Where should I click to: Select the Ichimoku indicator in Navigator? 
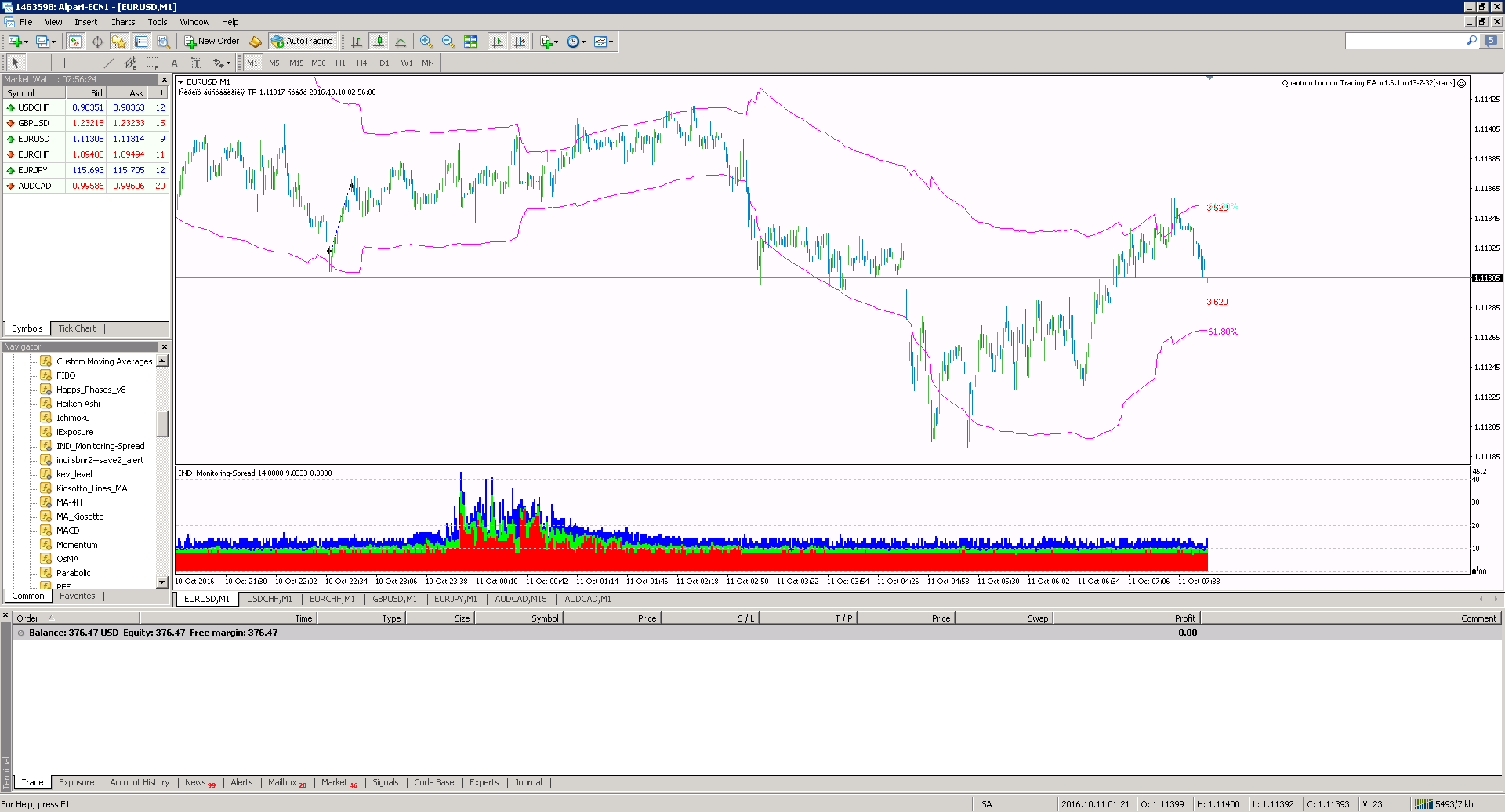point(73,418)
